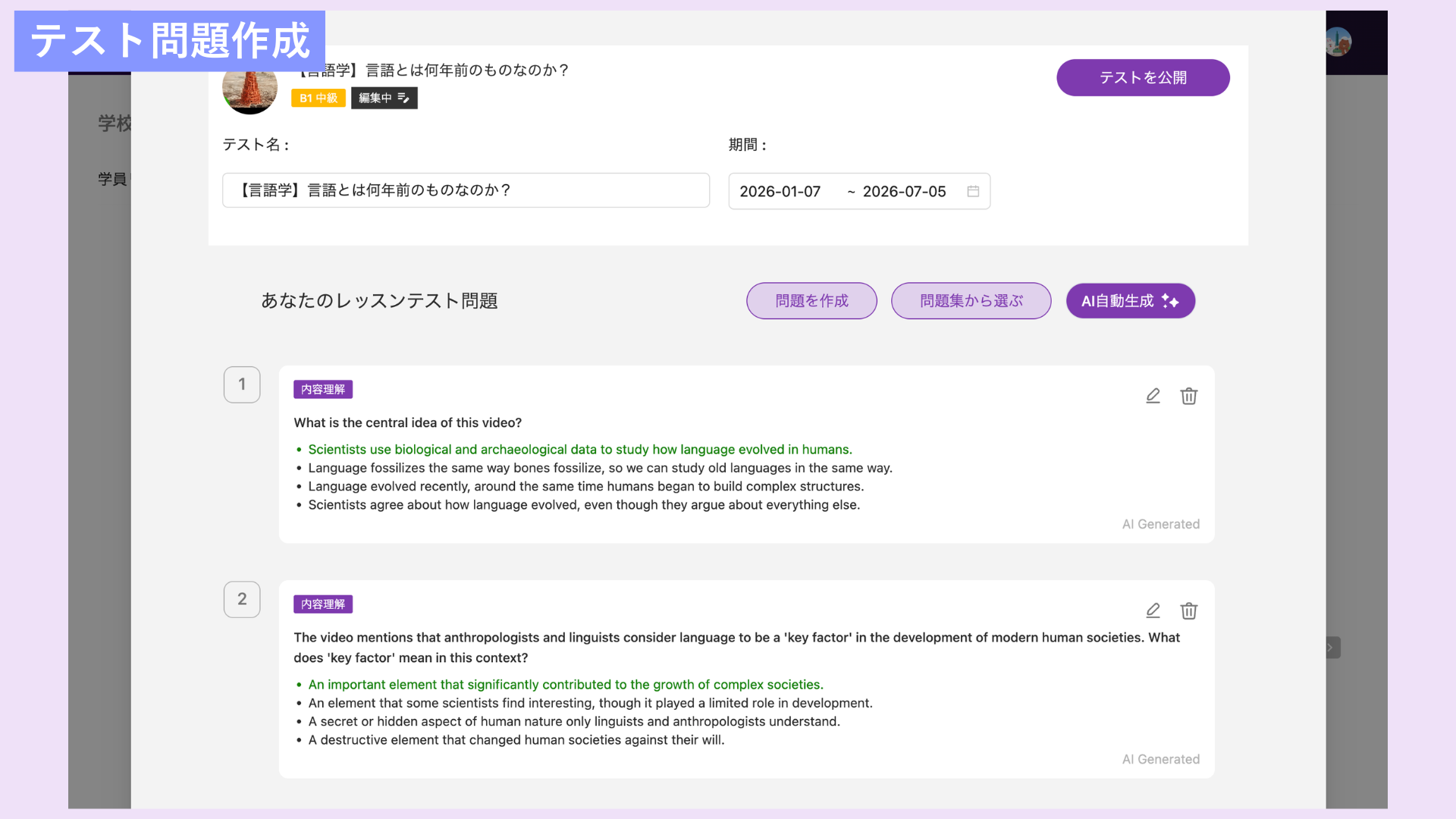Start AI自動生成 question generation
Viewport: 1456px width, 819px height.
coord(1130,301)
